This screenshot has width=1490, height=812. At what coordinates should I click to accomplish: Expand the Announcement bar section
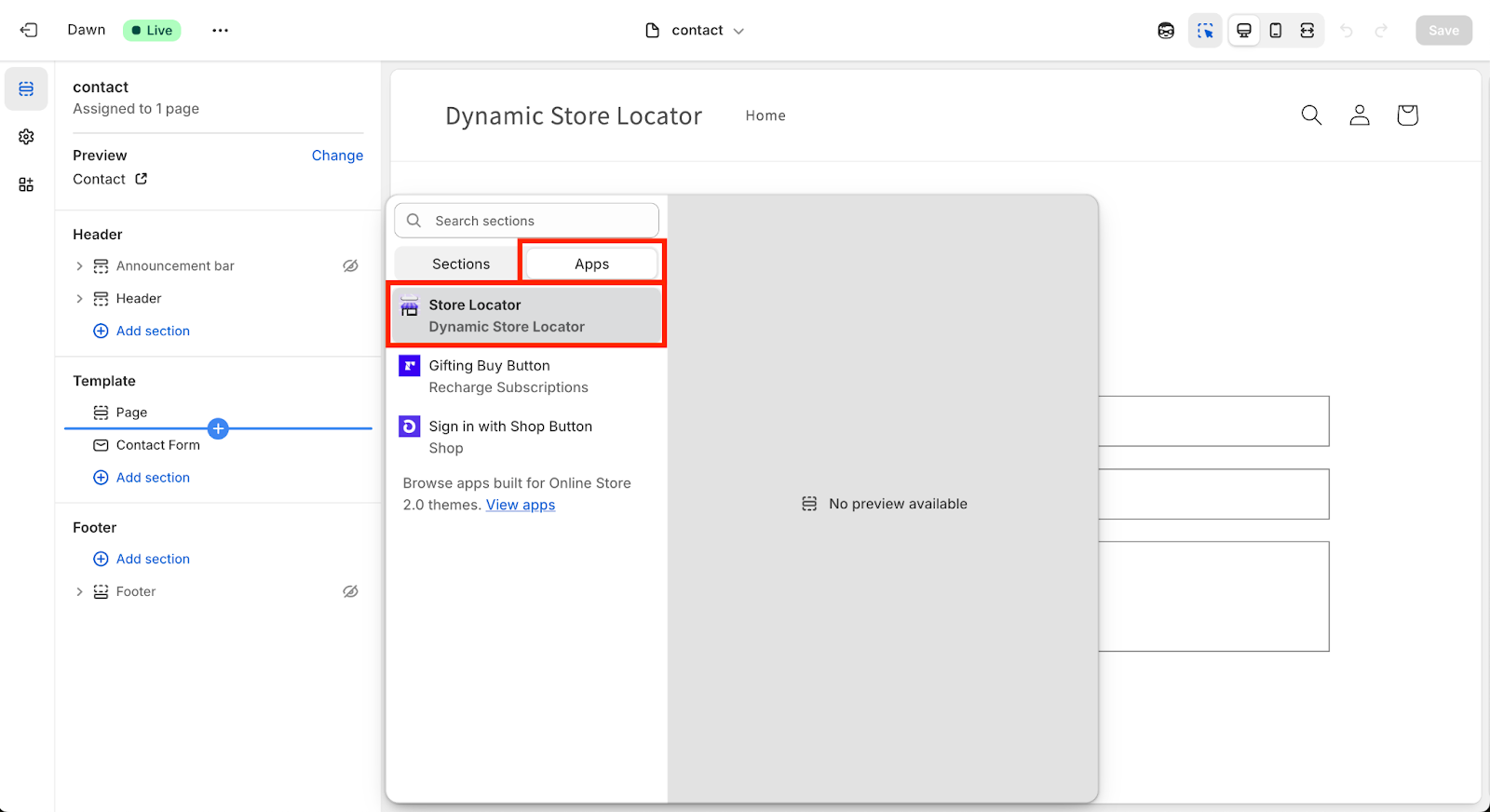79,266
